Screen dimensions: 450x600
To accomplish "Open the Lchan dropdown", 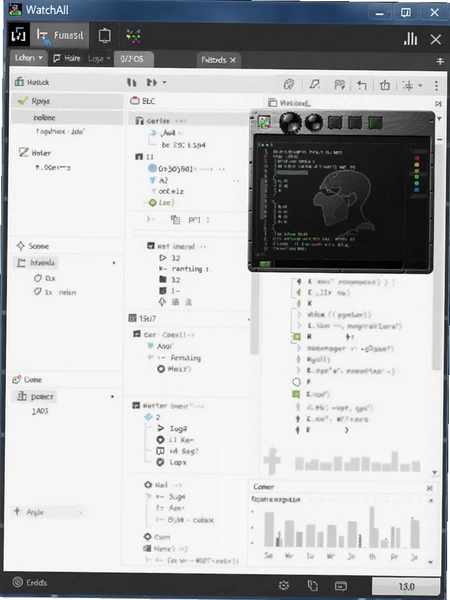I will [28, 58].
